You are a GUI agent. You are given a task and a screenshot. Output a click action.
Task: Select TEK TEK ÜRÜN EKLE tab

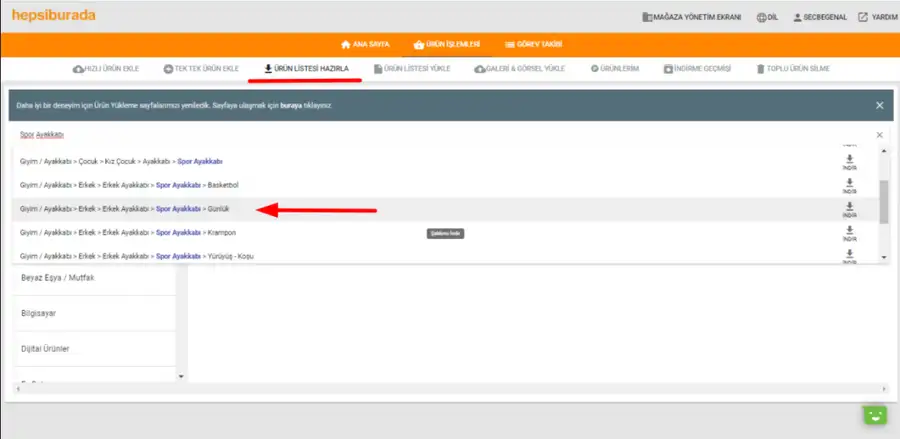tap(201, 69)
